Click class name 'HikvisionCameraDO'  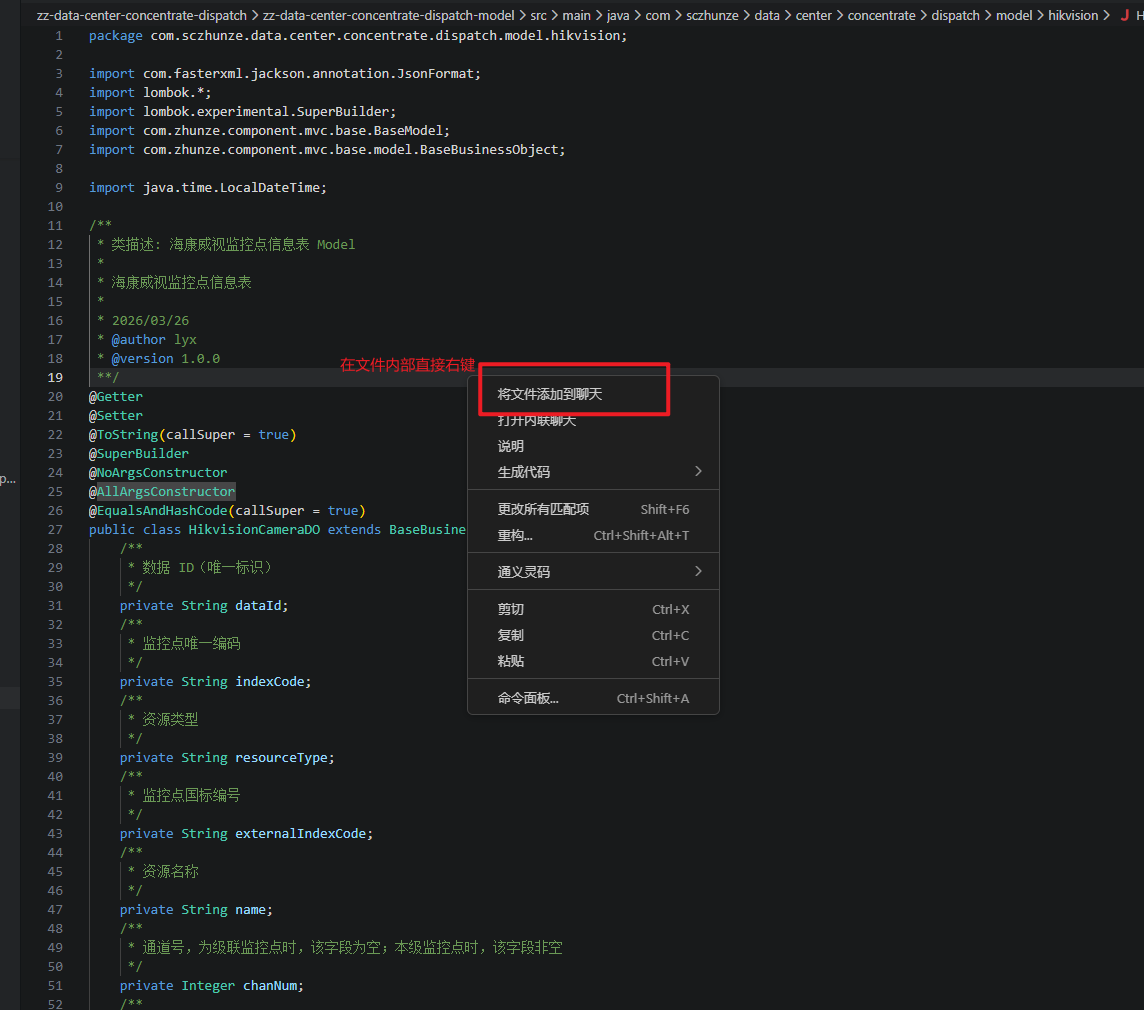click(254, 530)
